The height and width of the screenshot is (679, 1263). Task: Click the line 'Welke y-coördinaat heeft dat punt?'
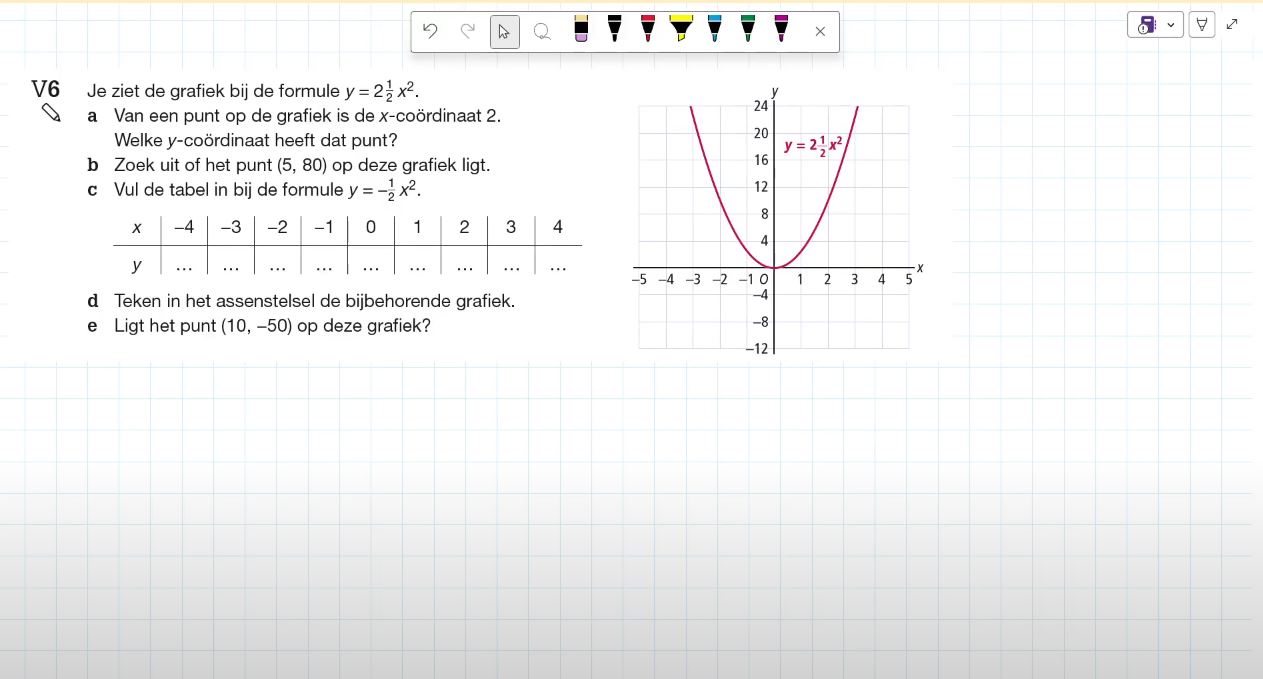(256, 140)
